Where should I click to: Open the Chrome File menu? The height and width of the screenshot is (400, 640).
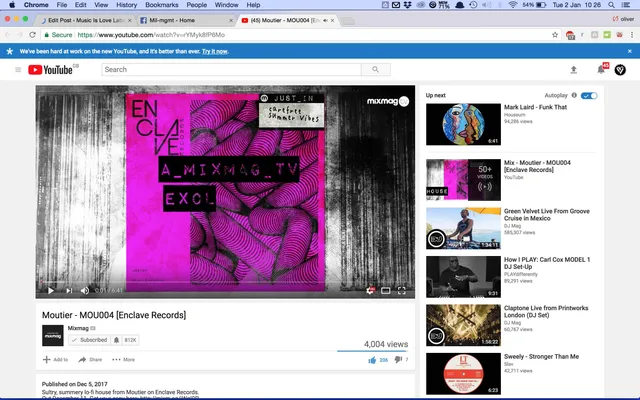pyautogui.click(x=62, y=5)
